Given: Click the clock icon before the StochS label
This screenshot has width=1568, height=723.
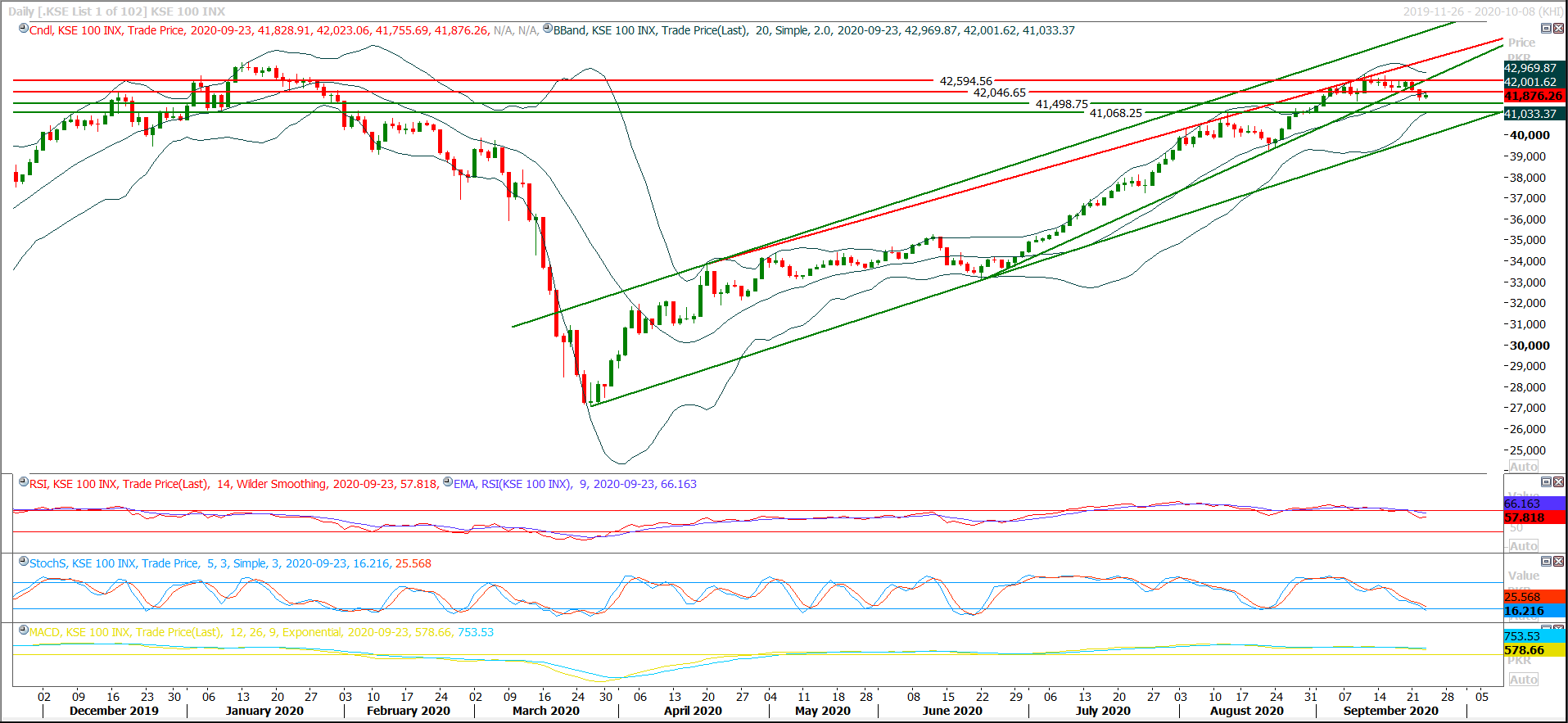Looking at the screenshot, I should pyautogui.click(x=24, y=562).
